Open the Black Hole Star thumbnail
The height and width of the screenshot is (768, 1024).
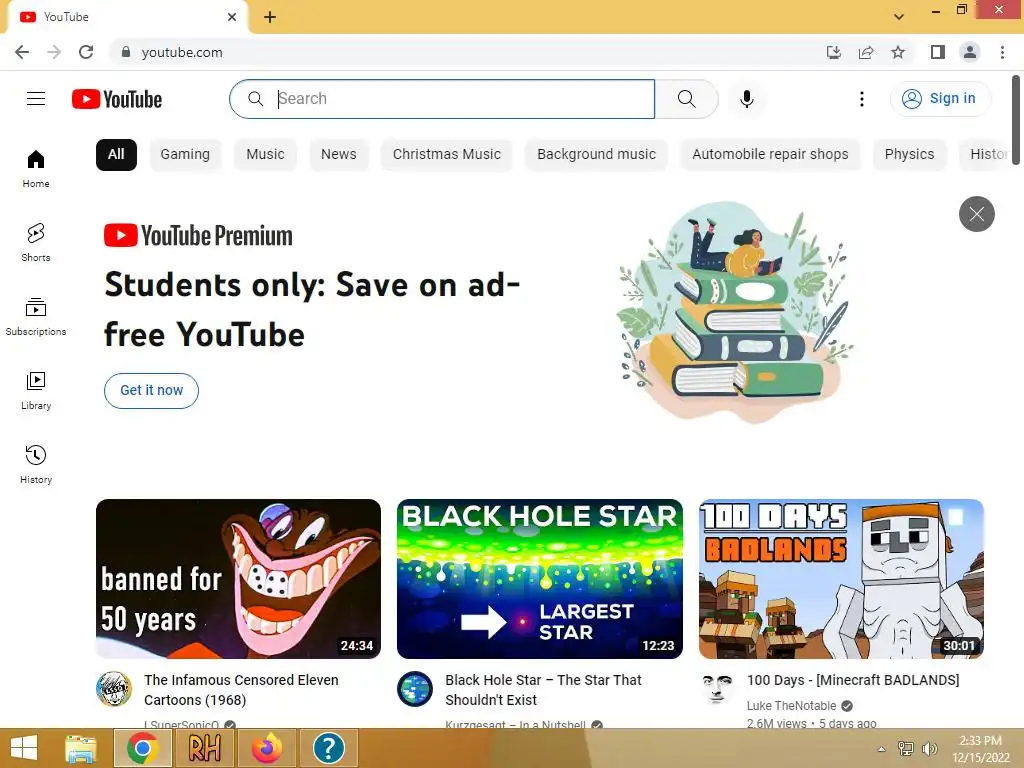point(539,579)
